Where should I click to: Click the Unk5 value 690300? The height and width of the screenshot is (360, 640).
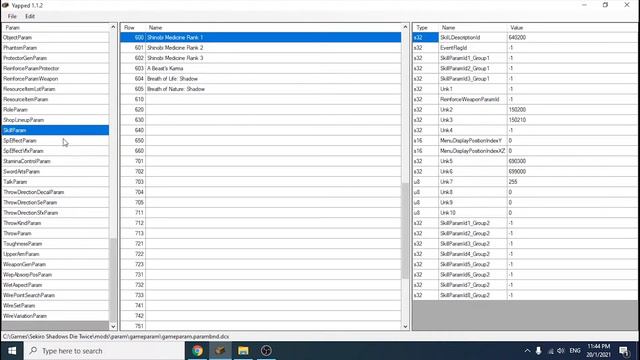coord(572,161)
